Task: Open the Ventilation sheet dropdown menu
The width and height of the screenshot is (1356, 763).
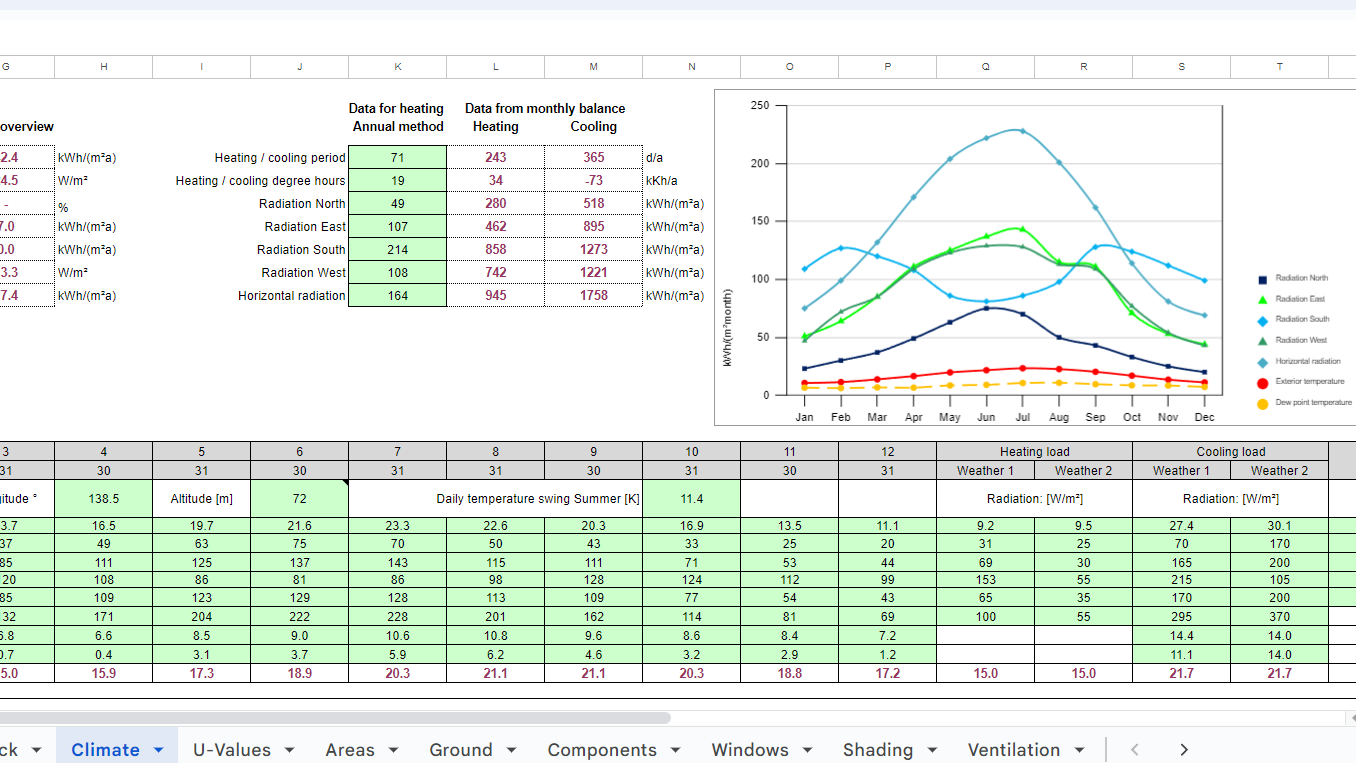Action: click(x=1078, y=749)
